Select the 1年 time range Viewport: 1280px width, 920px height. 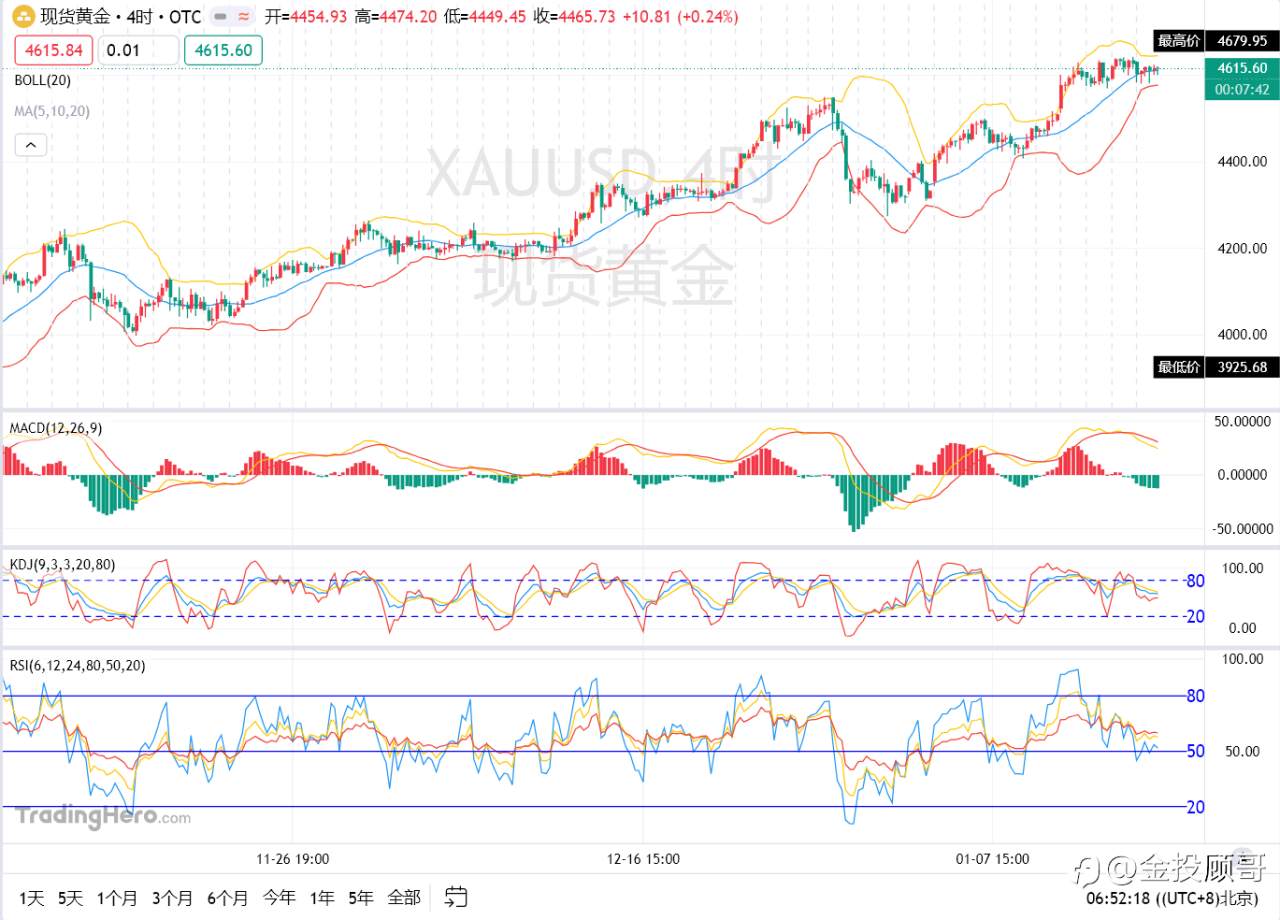pyautogui.click(x=322, y=897)
